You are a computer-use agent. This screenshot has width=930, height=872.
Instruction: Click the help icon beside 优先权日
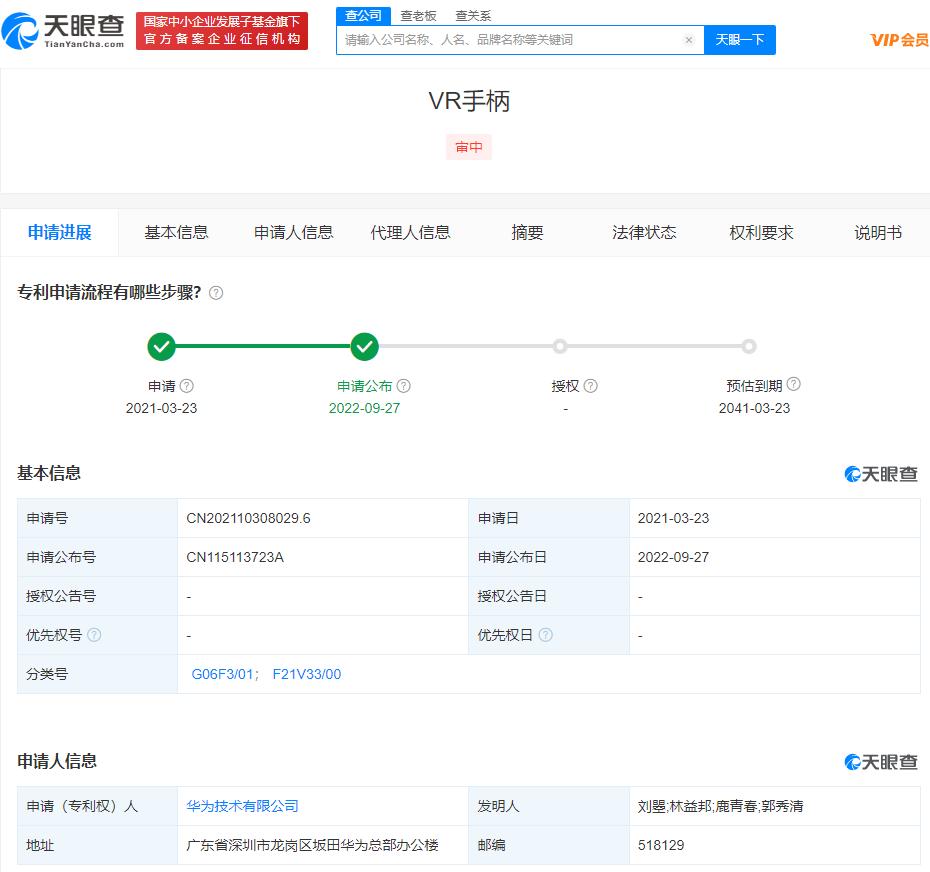pyautogui.click(x=545, y=635)
